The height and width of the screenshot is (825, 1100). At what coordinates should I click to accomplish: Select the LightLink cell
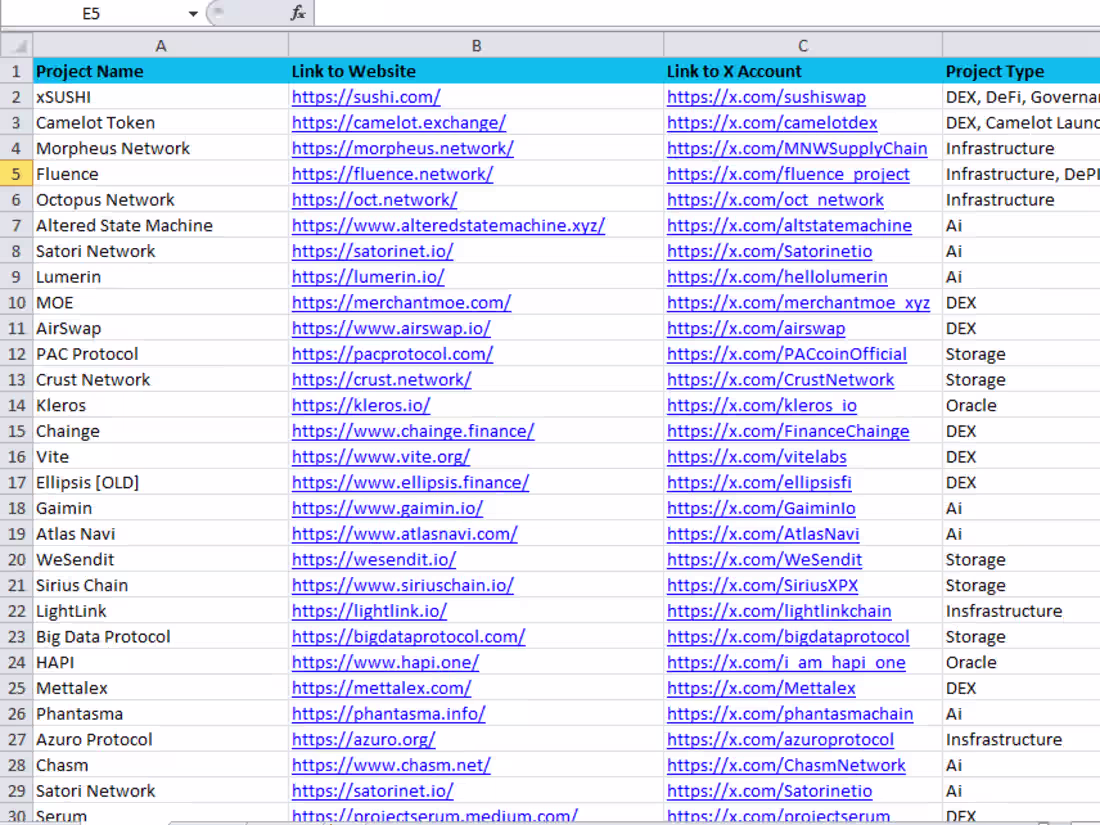click(x=161, y=611)
